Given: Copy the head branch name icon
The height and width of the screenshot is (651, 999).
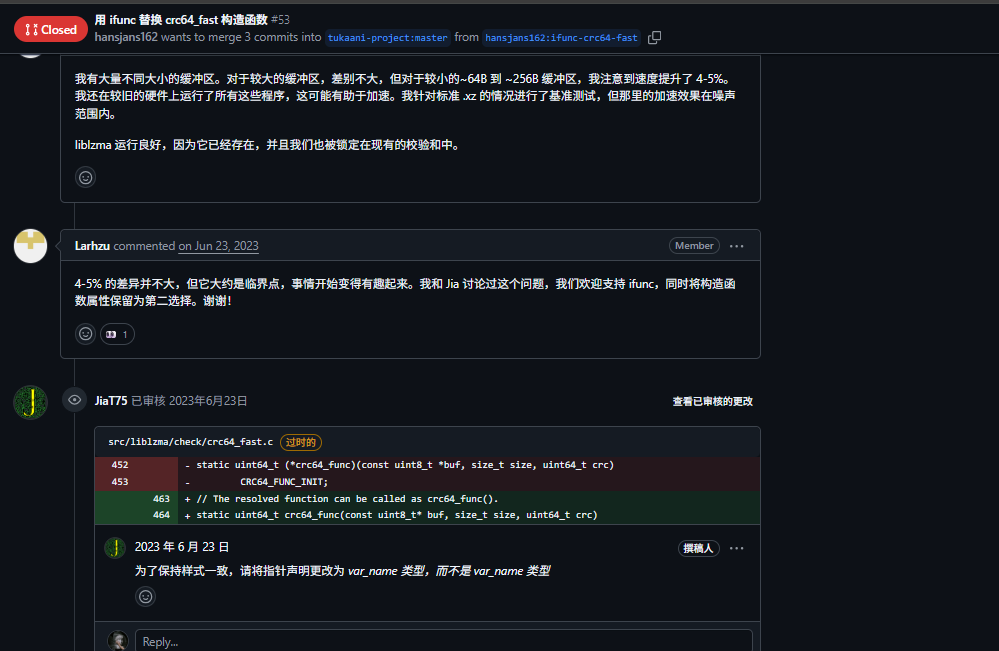Looking at the screenshot, I should 655,38.
